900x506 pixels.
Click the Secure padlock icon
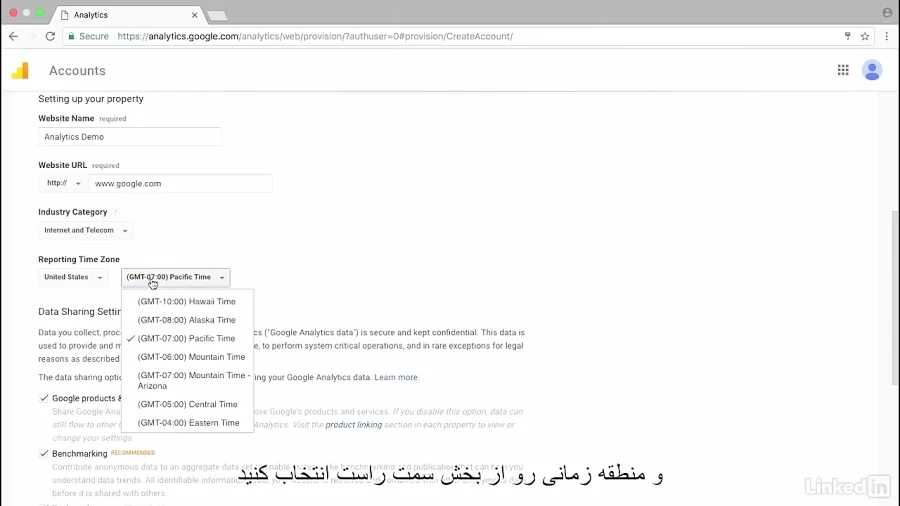tap(71, 36)
